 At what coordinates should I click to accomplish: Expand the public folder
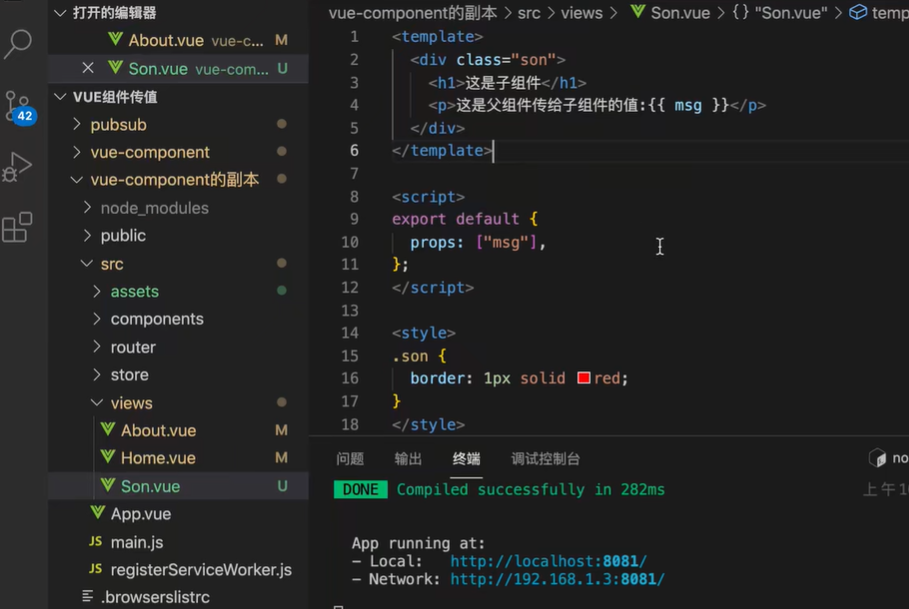coord(87,235)
